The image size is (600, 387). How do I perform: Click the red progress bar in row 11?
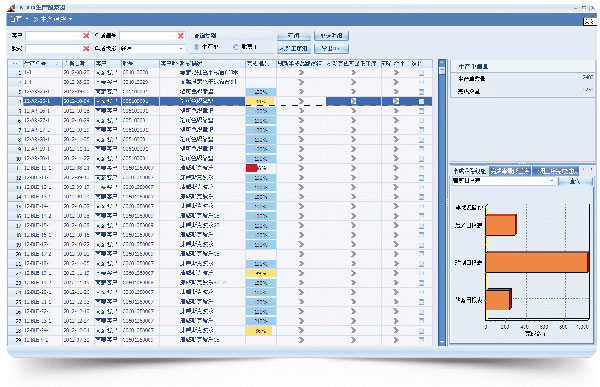tap(251, 168)
